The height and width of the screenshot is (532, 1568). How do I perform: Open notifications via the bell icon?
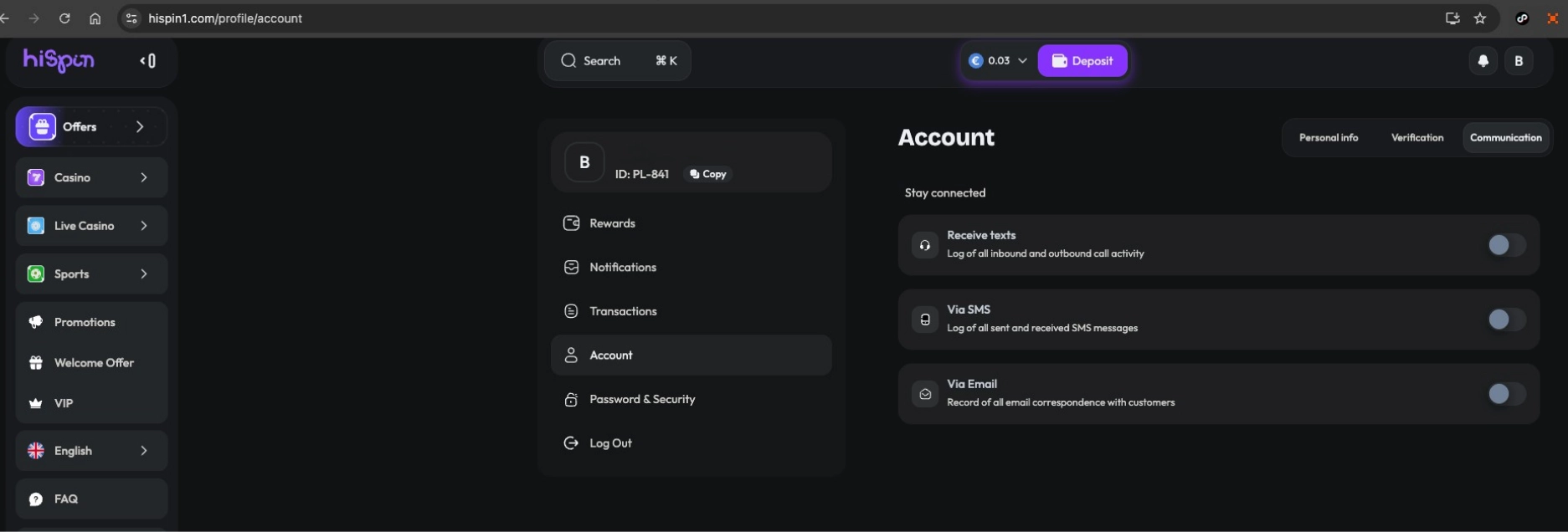pyautogui.click(x=1483, y=60)
